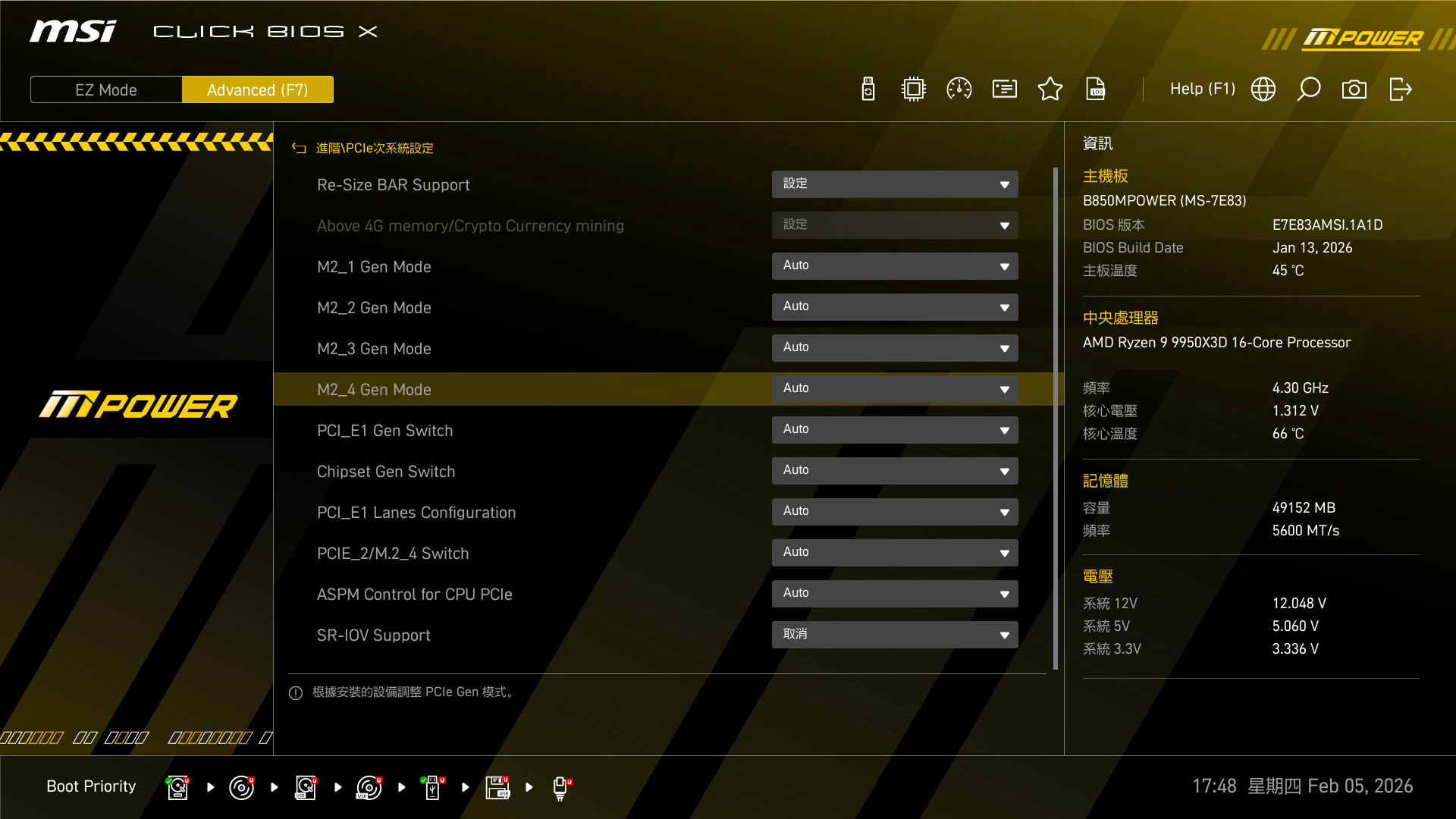The width and height of the screenshot is (1456, 819).
Task: Open the speedometer overclocking icon
Action: coord(959,89)
